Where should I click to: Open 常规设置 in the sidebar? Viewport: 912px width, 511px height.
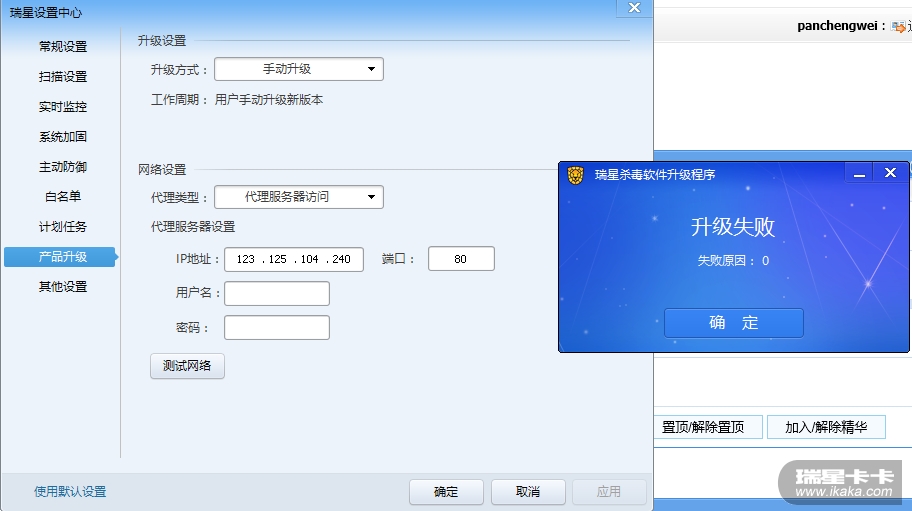click(x=63, y=47)
